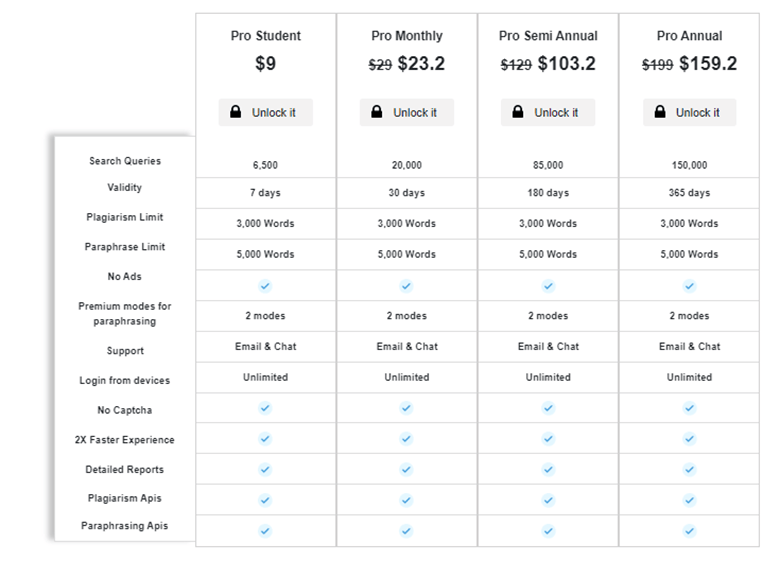Viewport: 780px width, 561px height.
Task: Click Unlimited under Pro Monthly
Action: point(406,377)
